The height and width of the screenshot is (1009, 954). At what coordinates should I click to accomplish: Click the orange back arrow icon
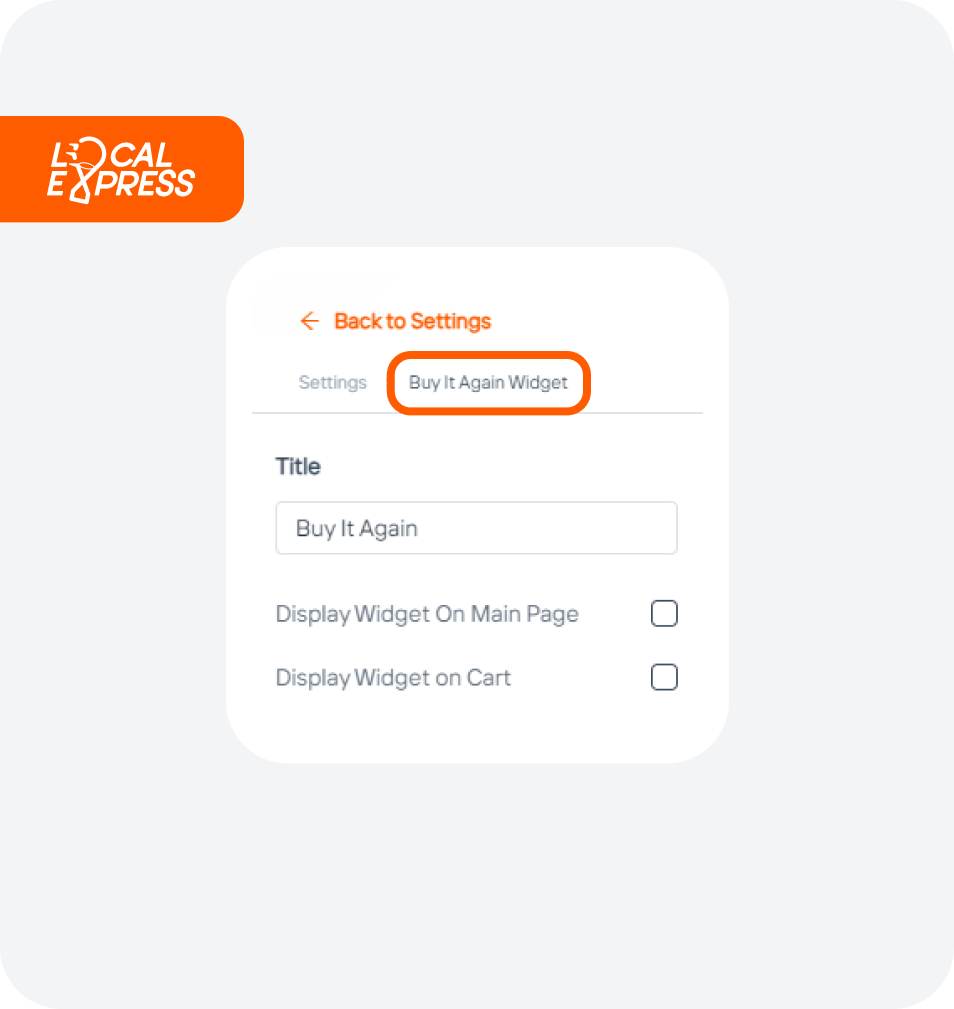click(x=309, y=320)
